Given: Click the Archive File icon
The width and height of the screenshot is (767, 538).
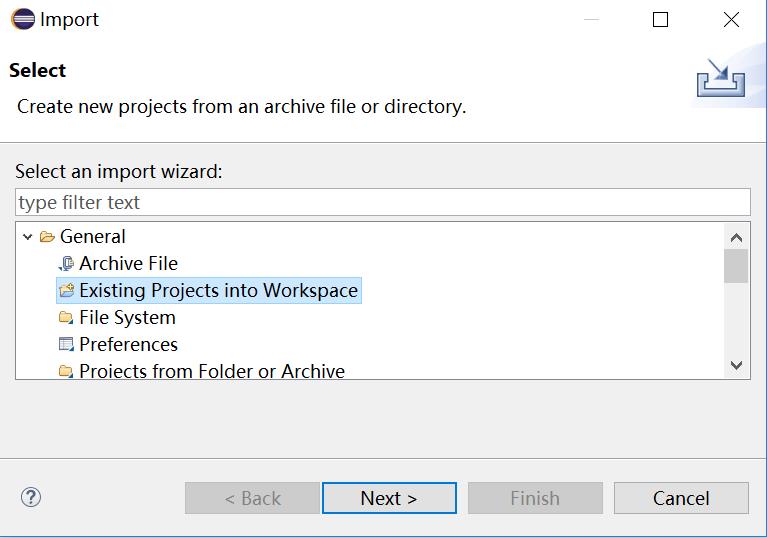Looking at the screenshot, I should 66,264.
